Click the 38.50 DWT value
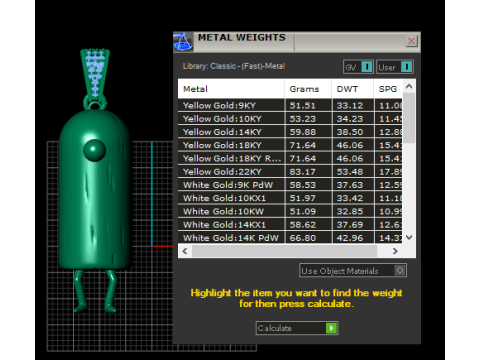Viewport: 480px width, 360px height. [350, 132]
